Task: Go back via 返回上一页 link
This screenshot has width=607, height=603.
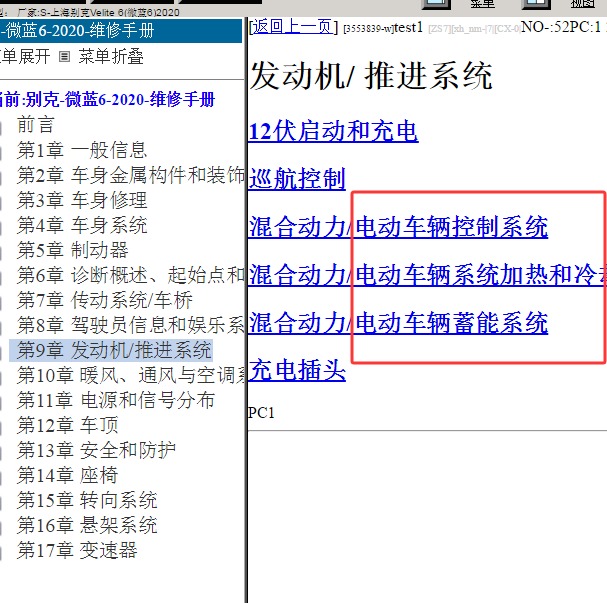Action: tap(292, 27)
